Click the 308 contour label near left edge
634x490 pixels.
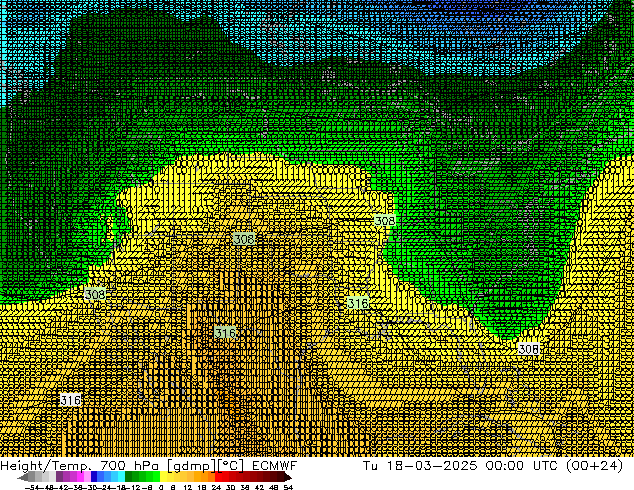click(95, 294)
